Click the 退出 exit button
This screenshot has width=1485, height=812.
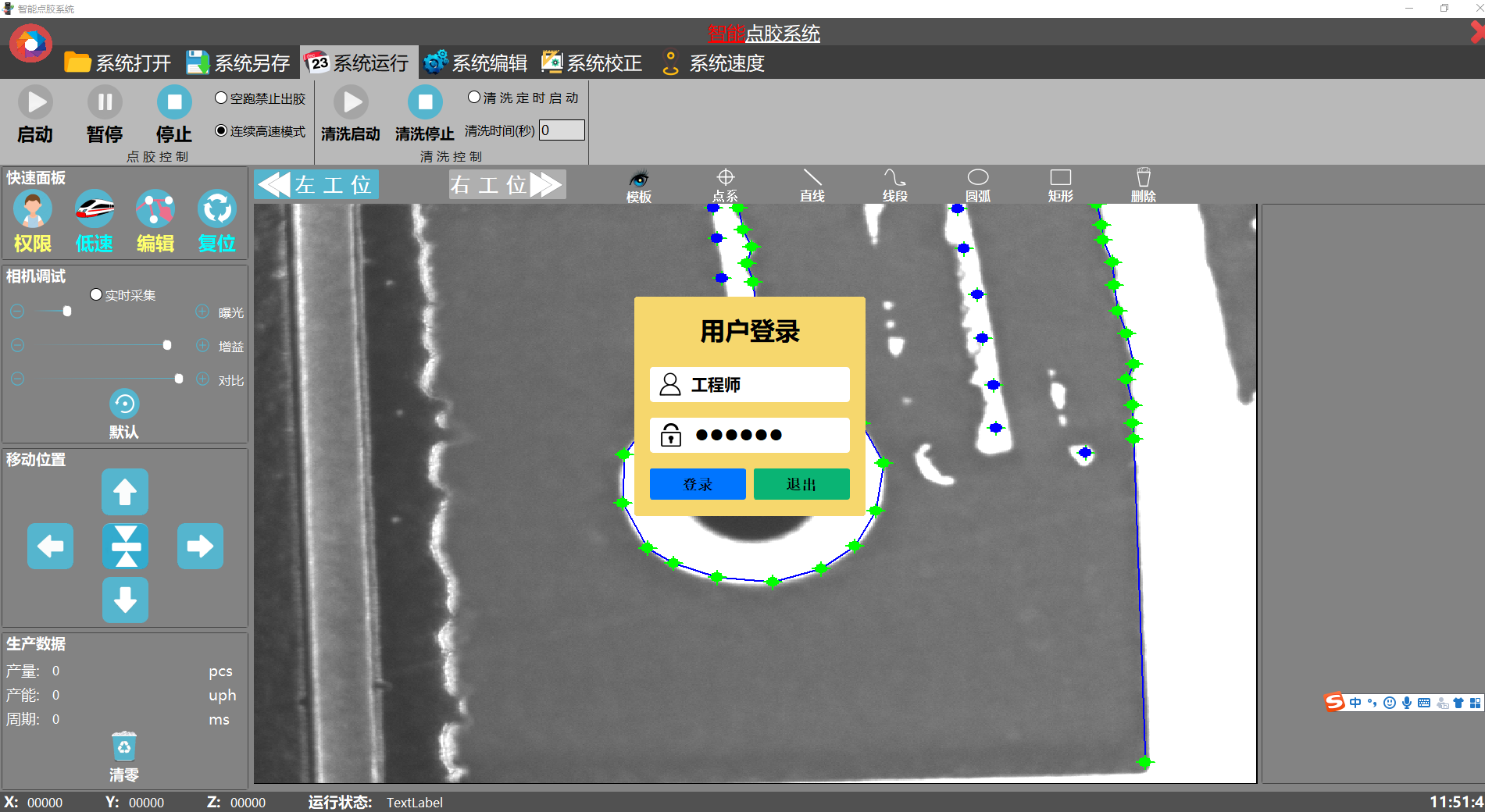801,484
